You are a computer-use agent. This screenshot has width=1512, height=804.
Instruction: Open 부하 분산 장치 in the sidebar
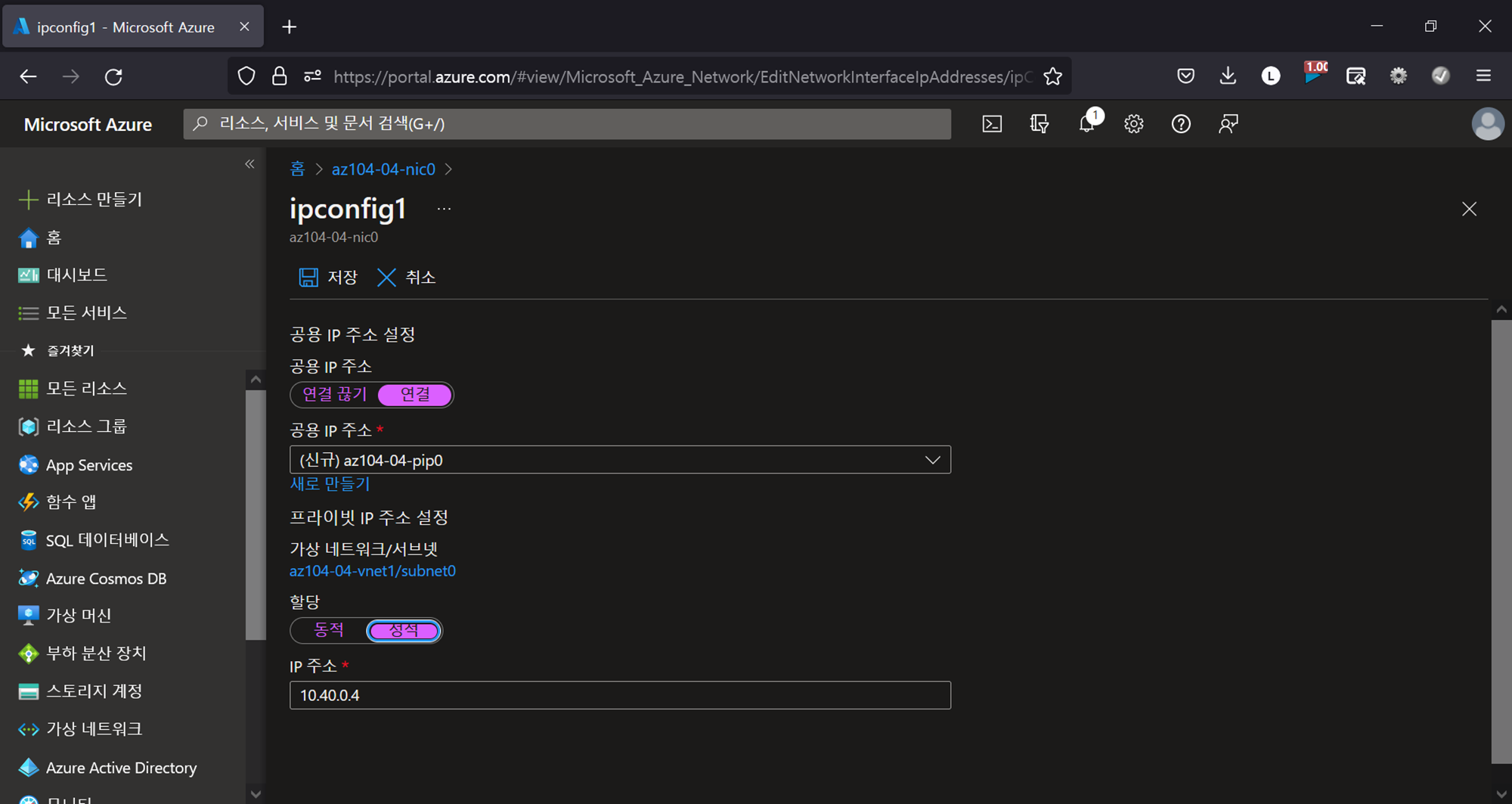82,653
